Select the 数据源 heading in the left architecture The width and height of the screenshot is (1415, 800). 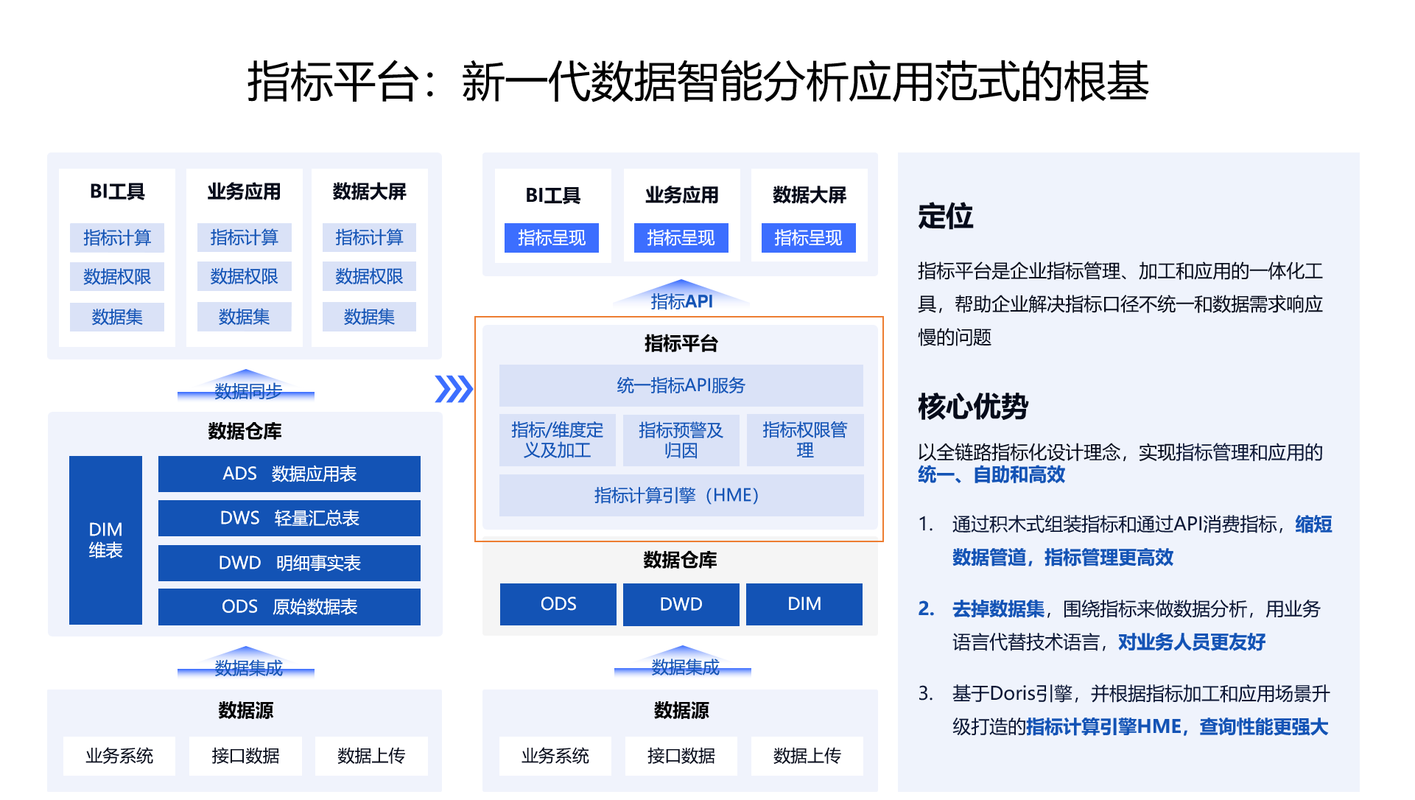coord(246,711)
